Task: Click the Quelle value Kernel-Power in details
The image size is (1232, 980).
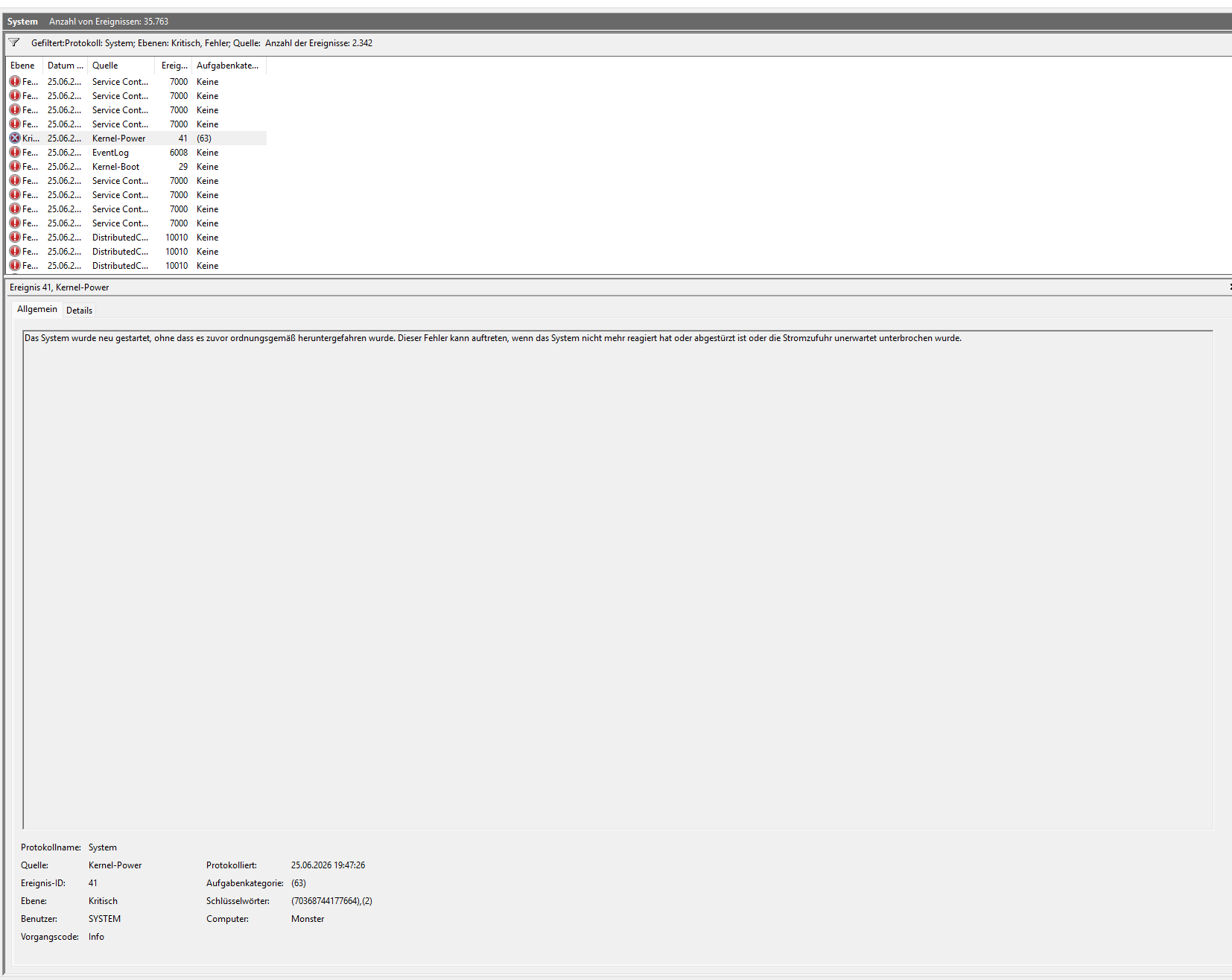Action: tap(115, 865)
